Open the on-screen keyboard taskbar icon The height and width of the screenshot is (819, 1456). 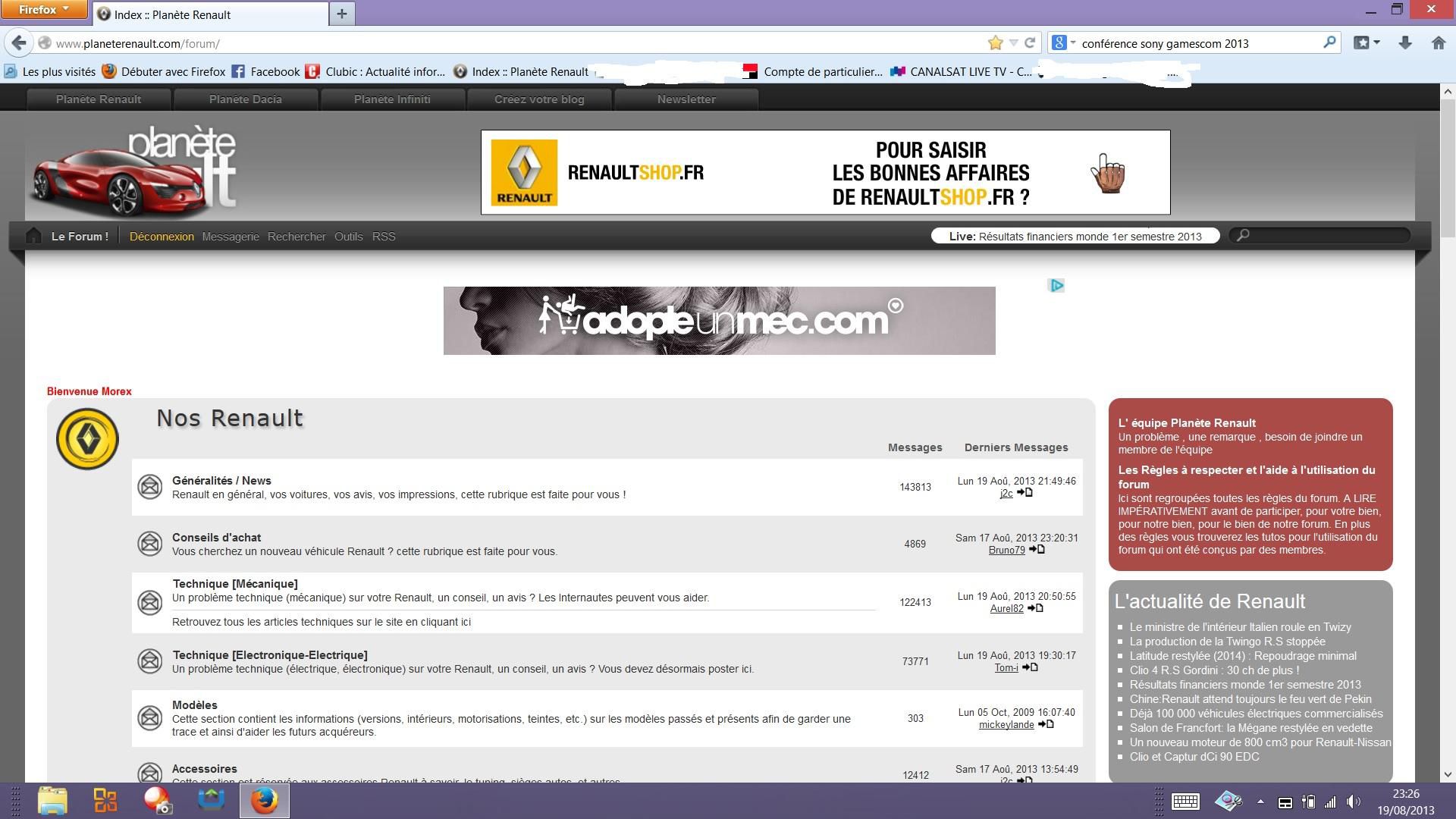(1185, 802)
